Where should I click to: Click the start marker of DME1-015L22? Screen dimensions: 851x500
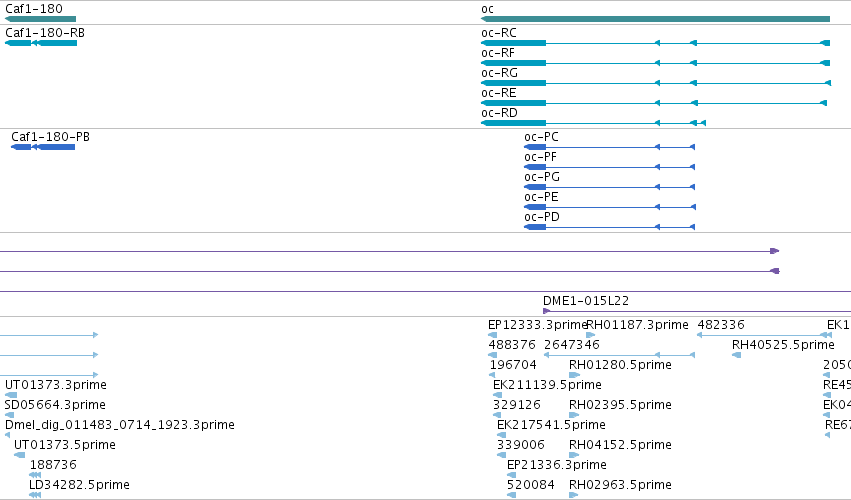(x=547, y=311)
